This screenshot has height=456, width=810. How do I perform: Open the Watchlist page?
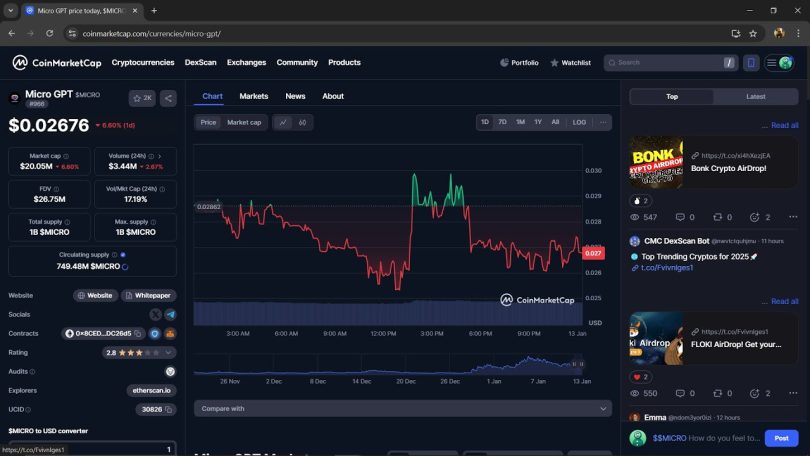(x=570, y=62)
